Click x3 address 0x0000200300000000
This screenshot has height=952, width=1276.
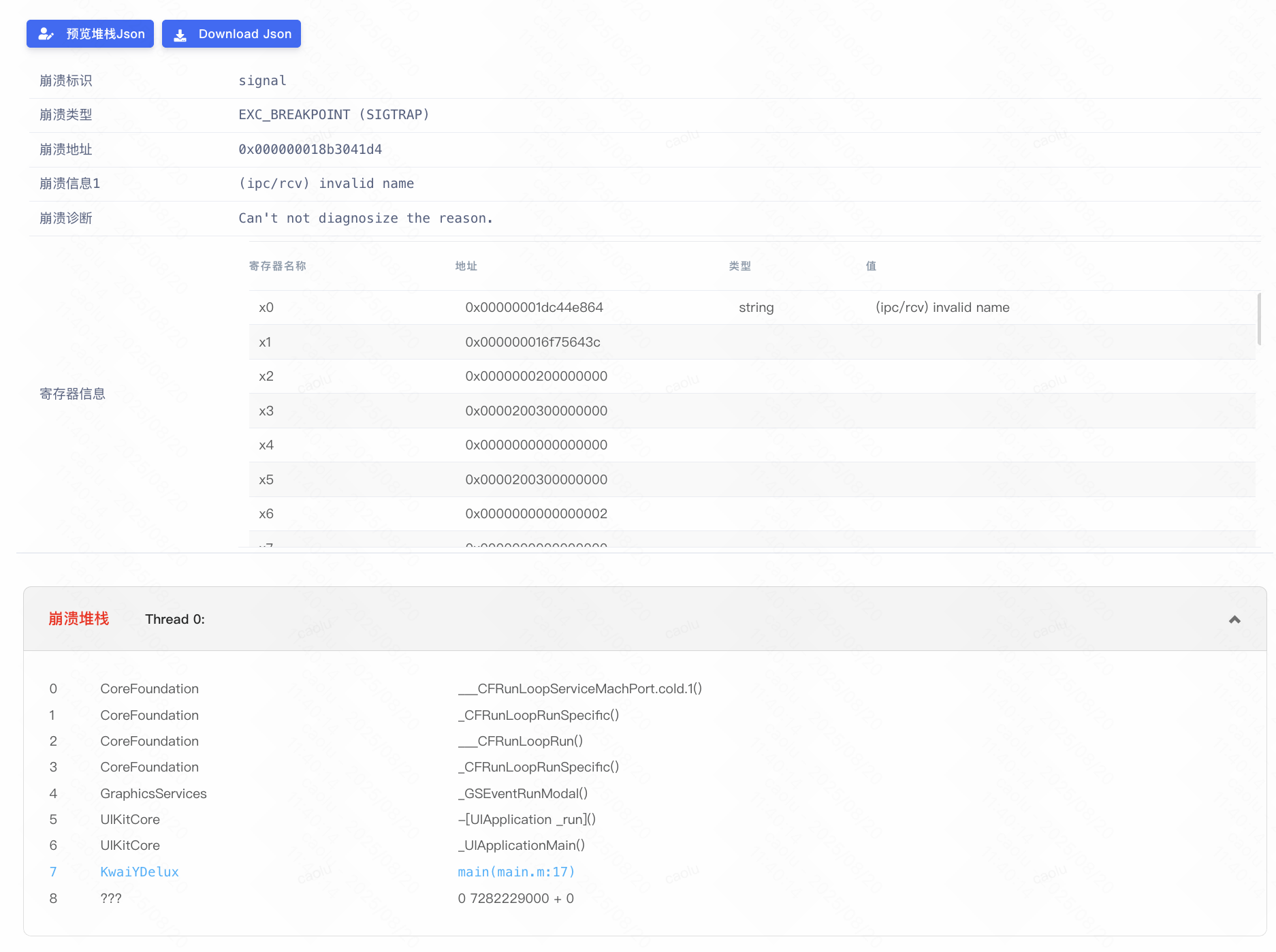click(536, 411)
